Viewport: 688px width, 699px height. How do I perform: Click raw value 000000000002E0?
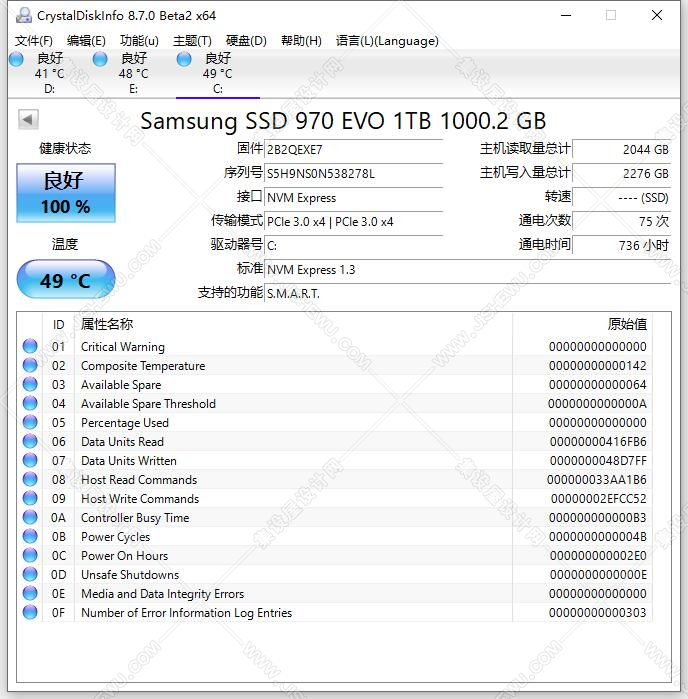point(598,555)
